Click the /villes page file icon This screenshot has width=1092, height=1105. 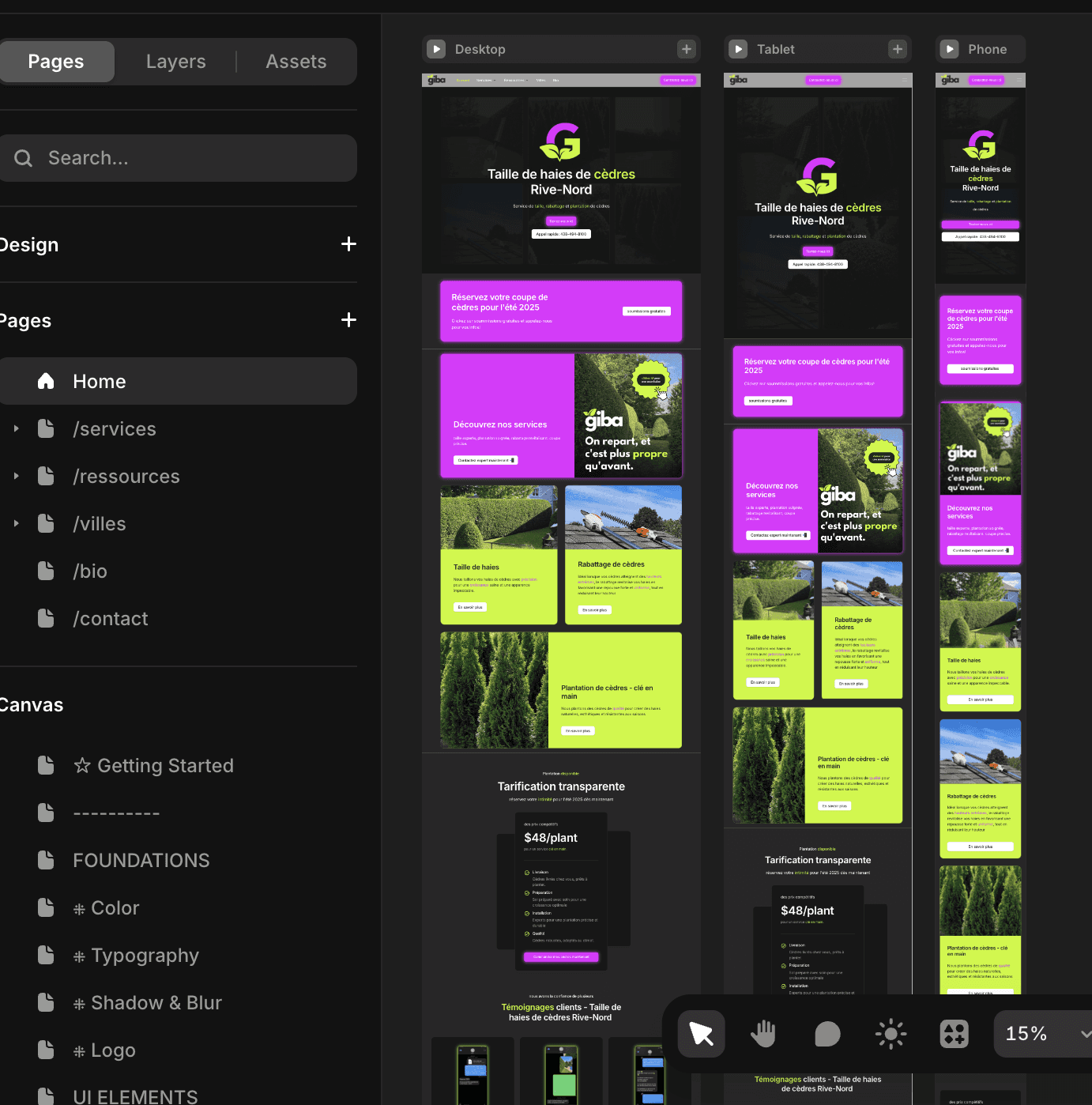pos(46,523)
